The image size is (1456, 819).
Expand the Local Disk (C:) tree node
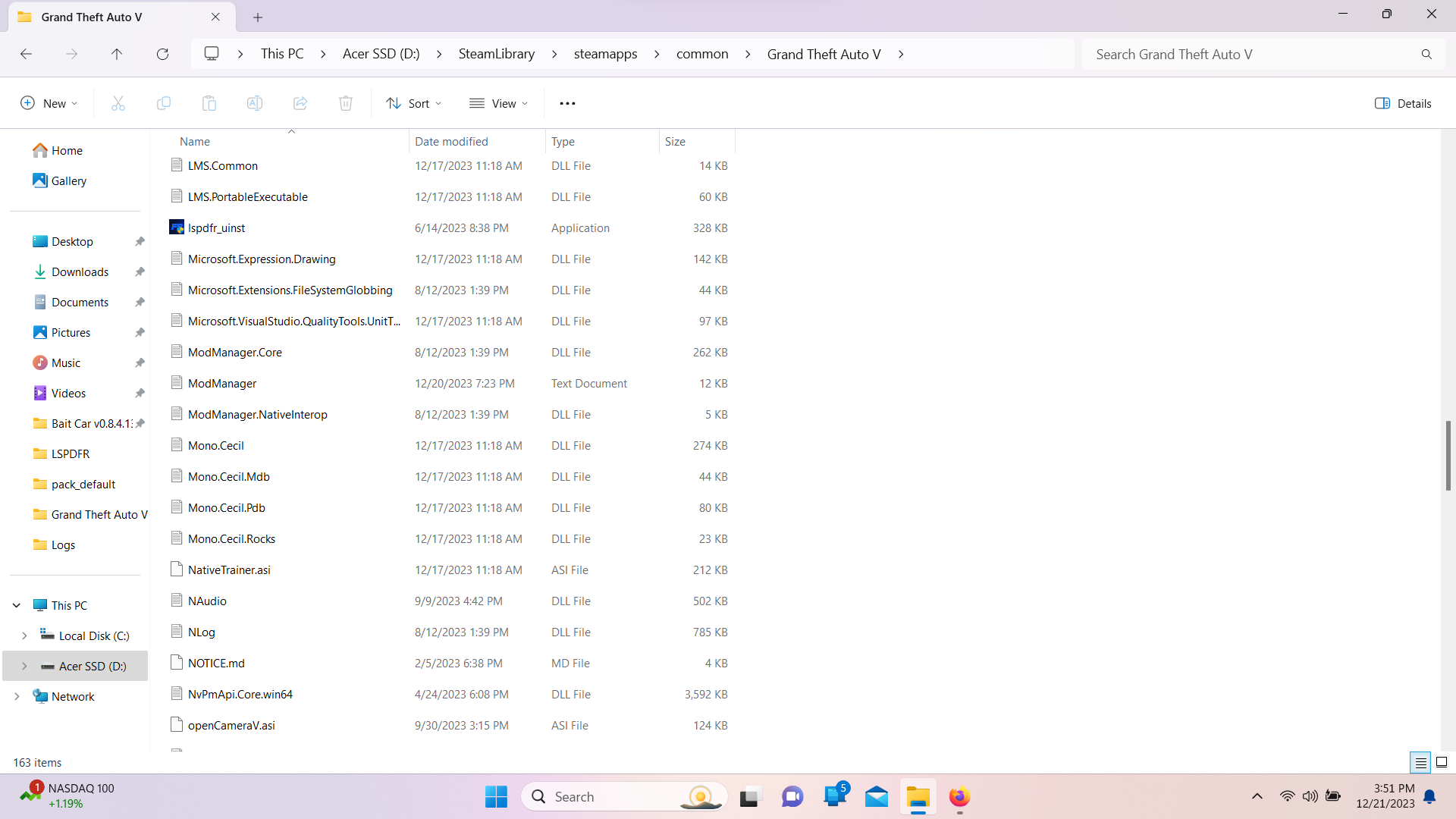coord(24,635)
